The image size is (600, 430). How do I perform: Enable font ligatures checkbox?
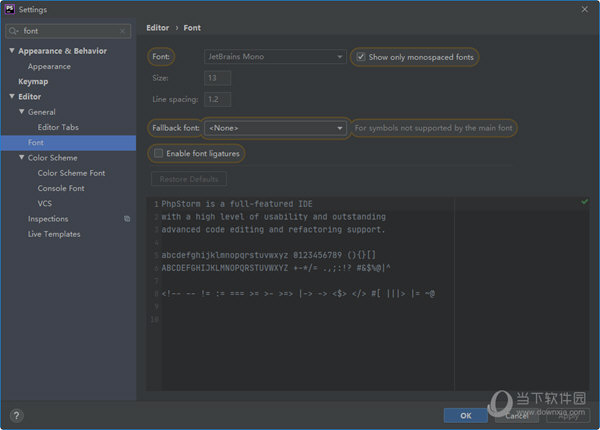coord(158,153)
